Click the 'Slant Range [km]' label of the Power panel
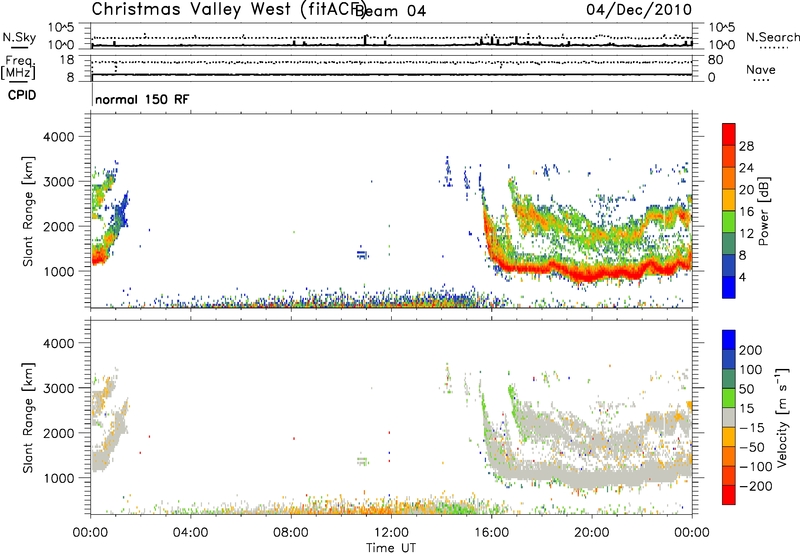The image size is (800, 554). [x=28, y=211]
